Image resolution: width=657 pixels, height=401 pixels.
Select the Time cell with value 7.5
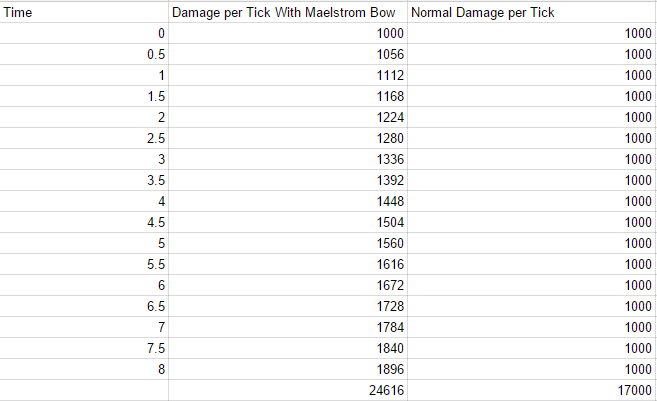click(x=84, y=348)
